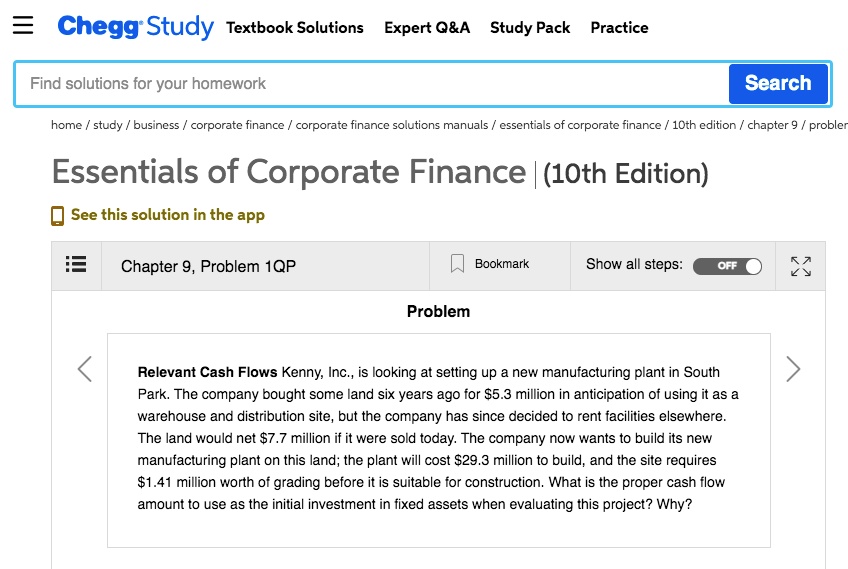Click the blue Search button

(778, 83)
